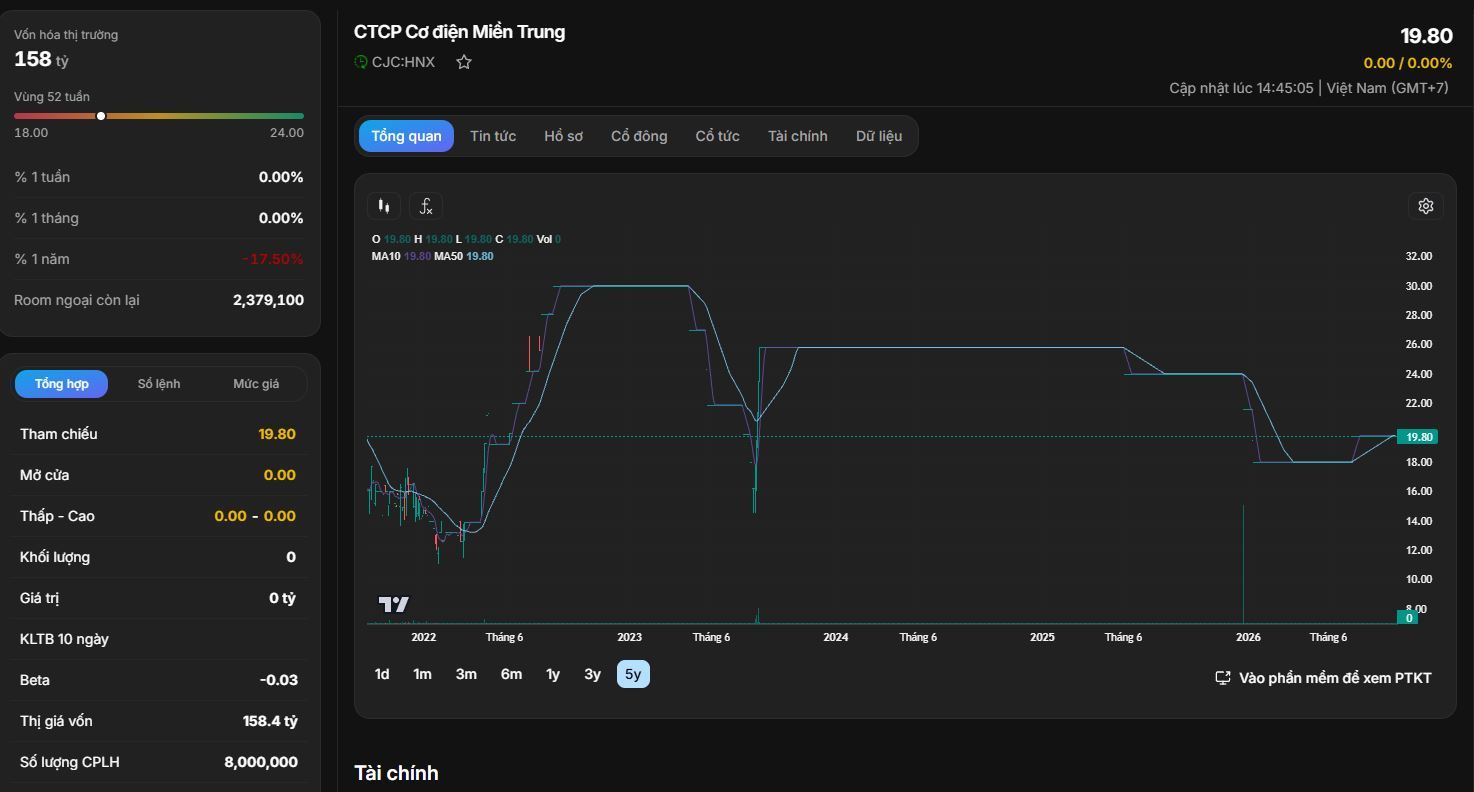Open the candlestick chart type icon
The width and height of the screenshot is (1474, 792).
(x=384, y=206)
